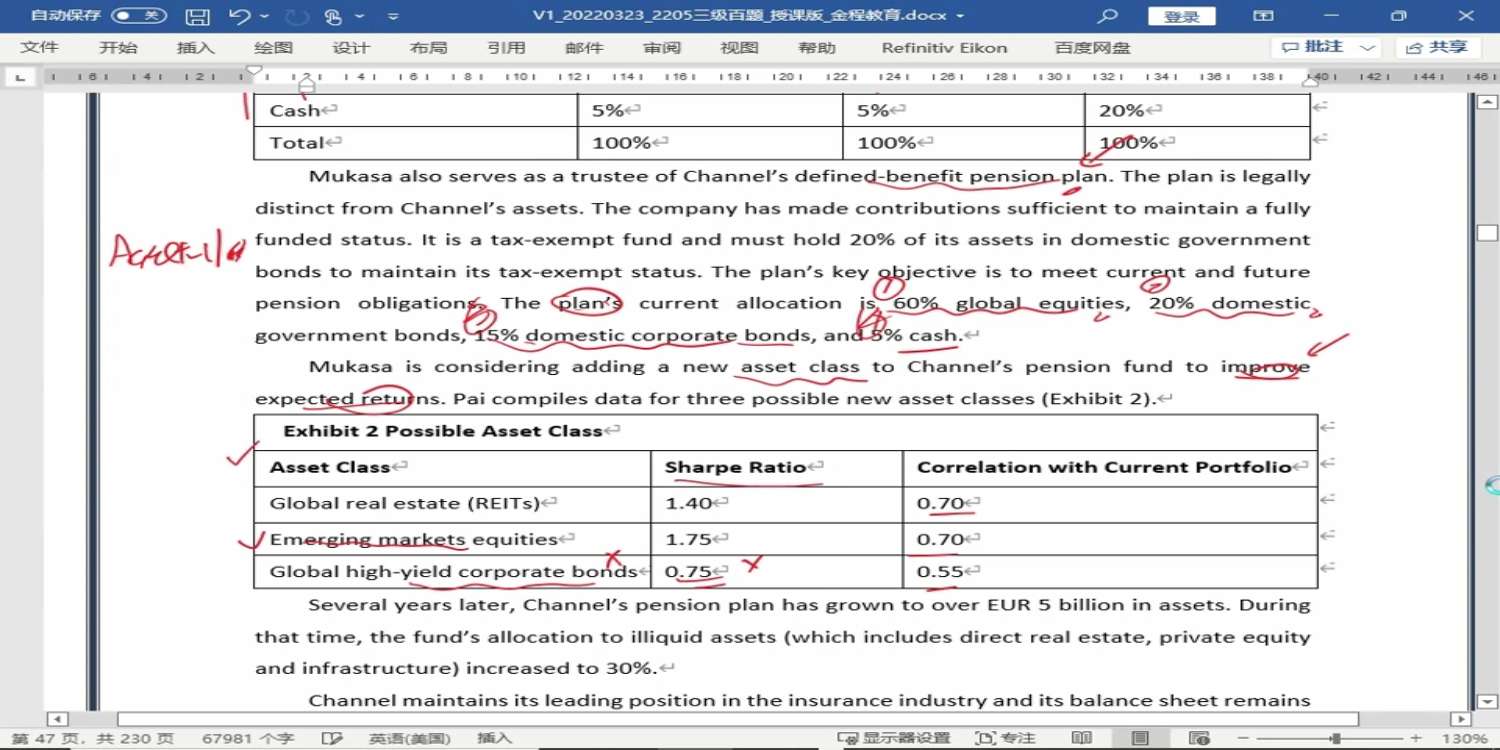1500x750 pixels.
Task: Open 显示器设置 display settings
Action: pos(894,738)
